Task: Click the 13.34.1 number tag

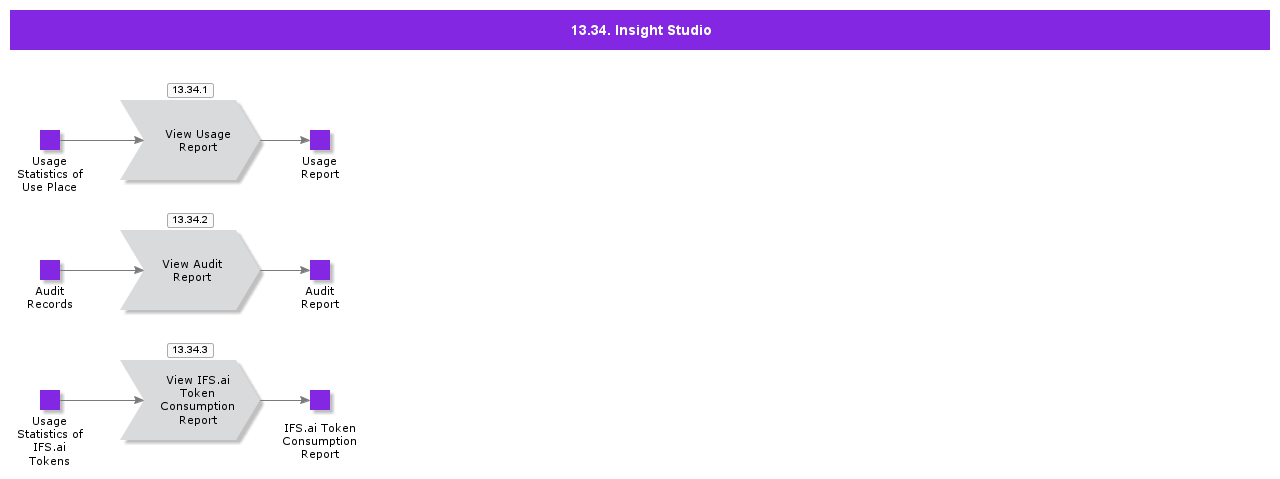Action: point(190,90)
